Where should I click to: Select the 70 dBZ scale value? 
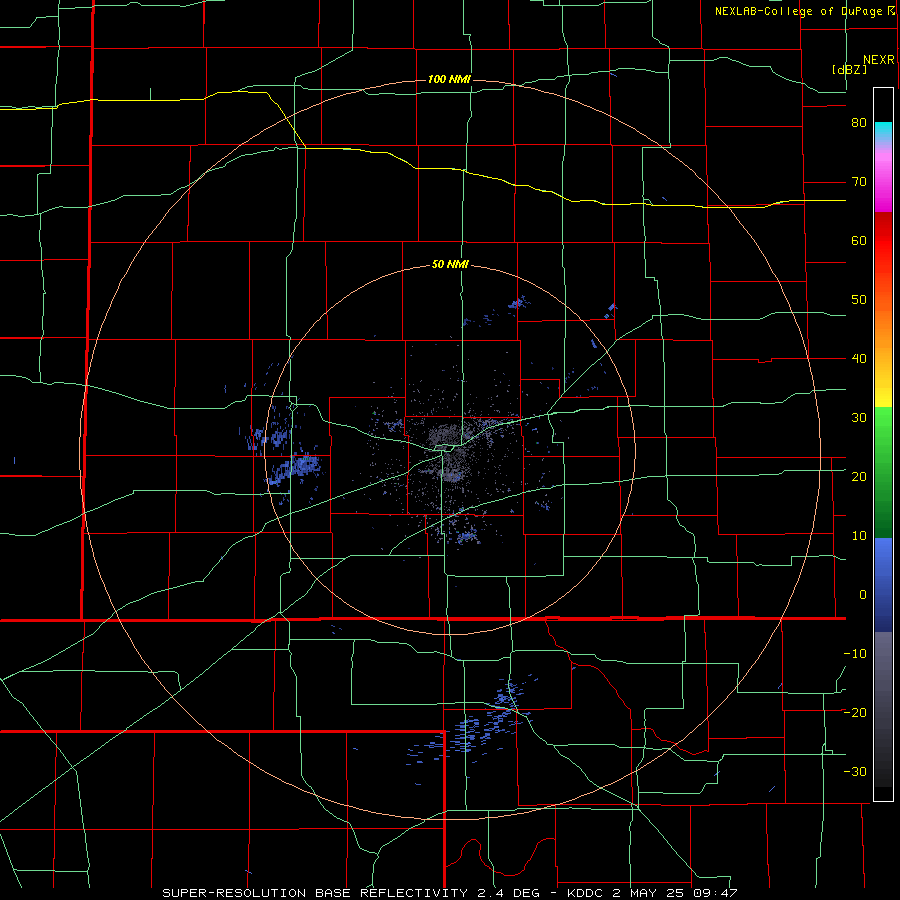[859, 182]
